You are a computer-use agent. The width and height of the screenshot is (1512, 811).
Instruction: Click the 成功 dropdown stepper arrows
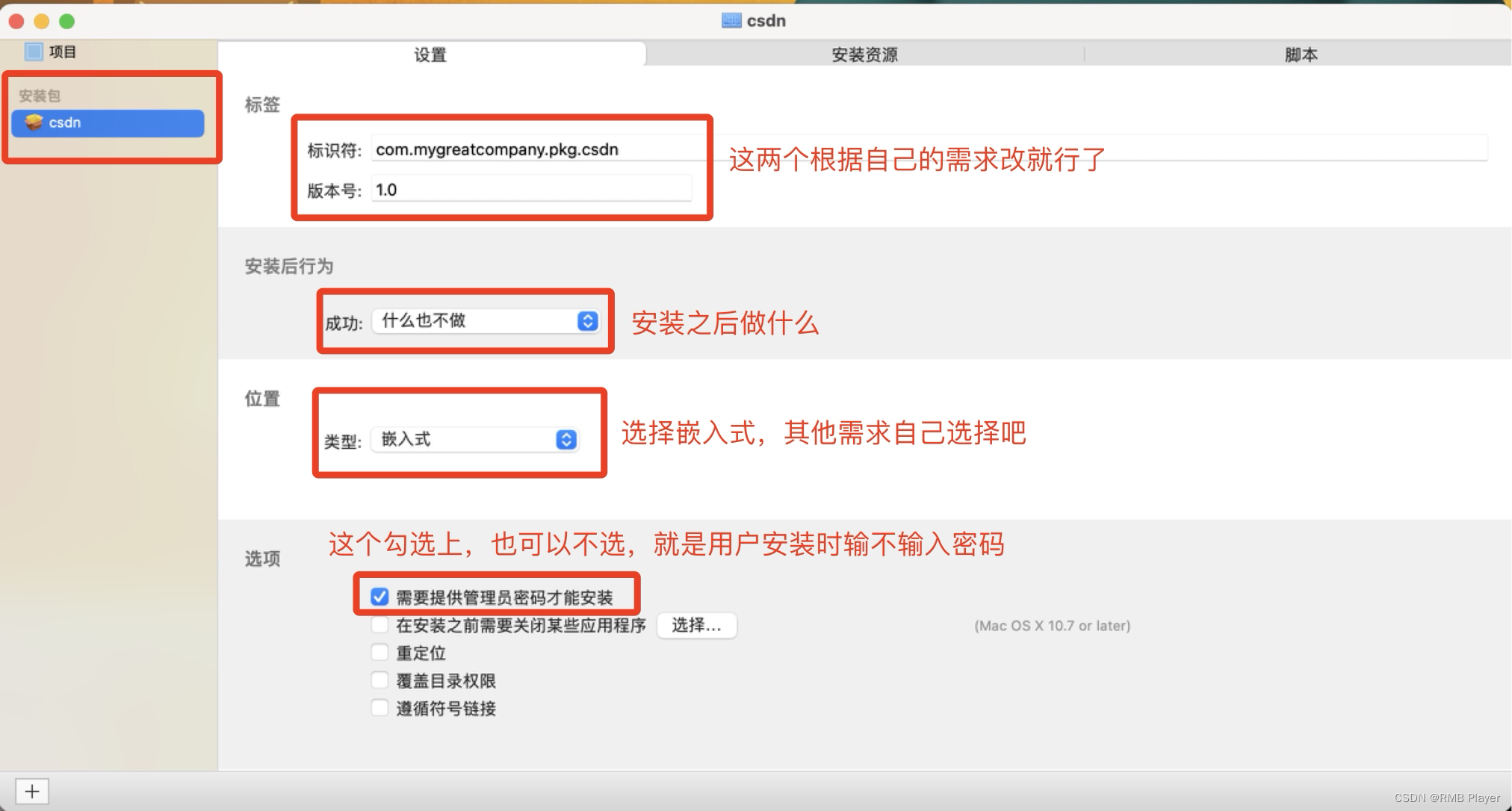pyautogui.click(x=588, y=321)
